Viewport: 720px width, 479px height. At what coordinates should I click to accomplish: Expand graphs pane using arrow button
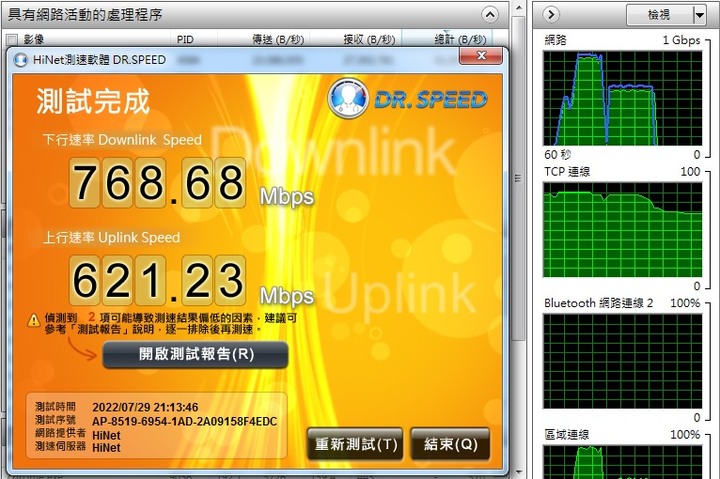tap(551, 15)
